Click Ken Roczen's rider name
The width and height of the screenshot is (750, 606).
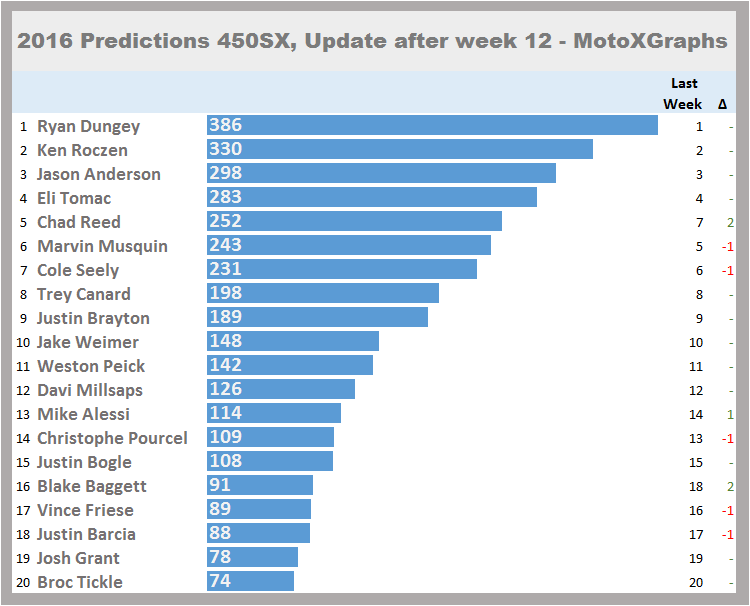click(83, 150)
